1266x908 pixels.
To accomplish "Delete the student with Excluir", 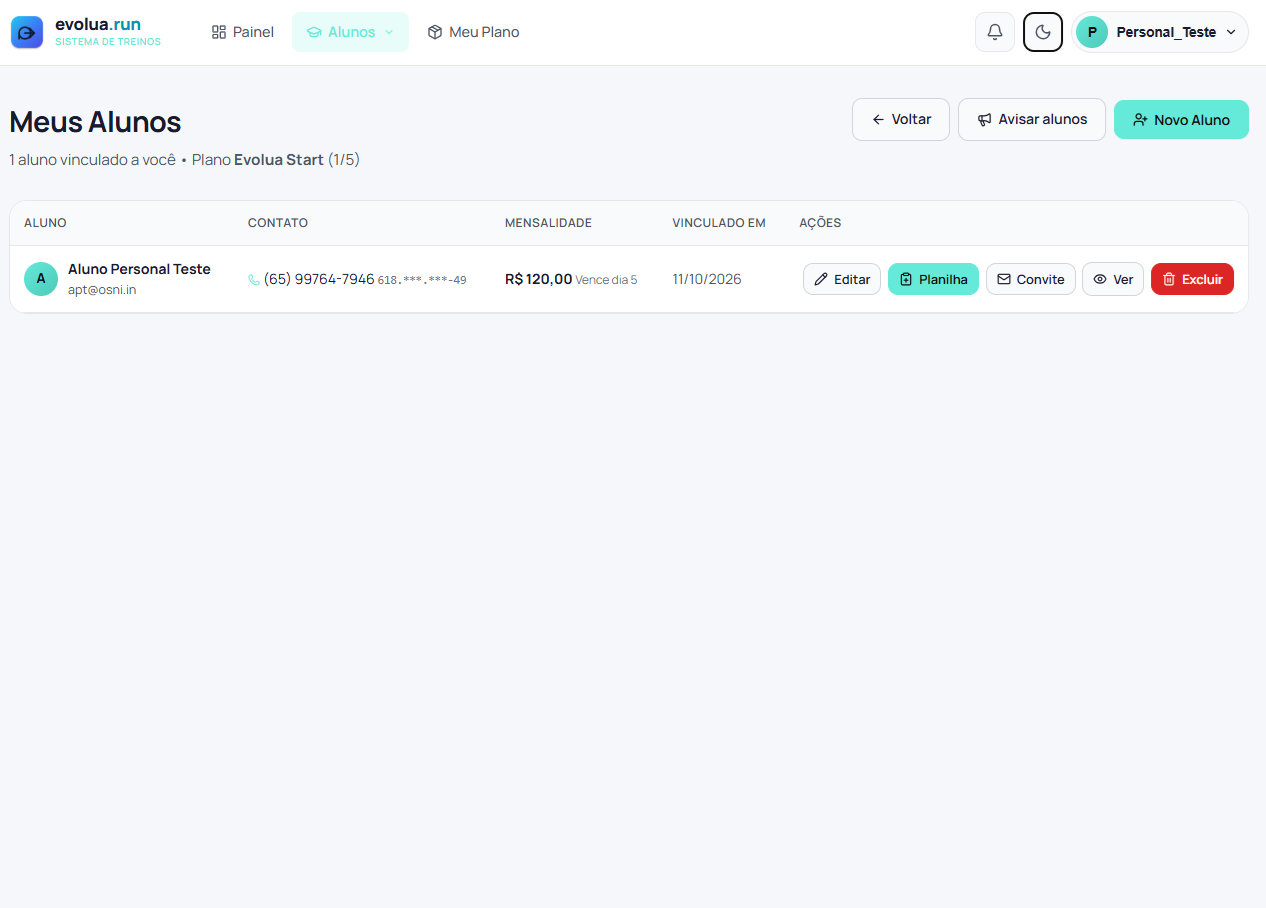I will pyautogui.click(x=1192, y=279).
